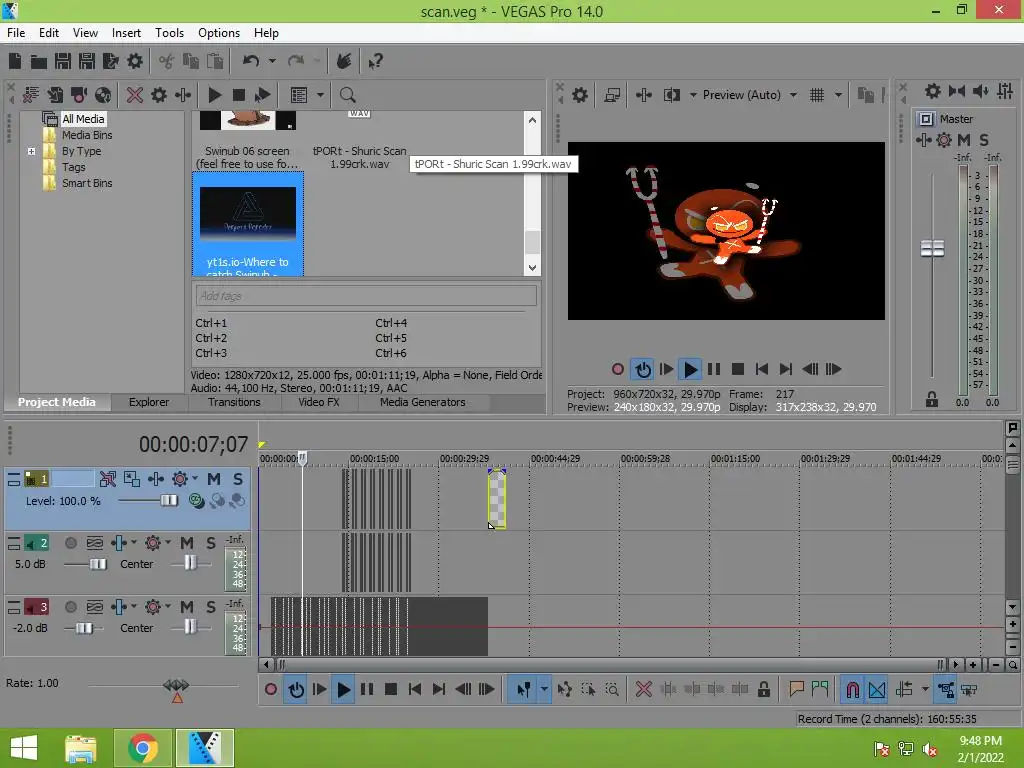Click the Split Screen View icon in preview
1024x768 pixels.
tap(672, 95)
